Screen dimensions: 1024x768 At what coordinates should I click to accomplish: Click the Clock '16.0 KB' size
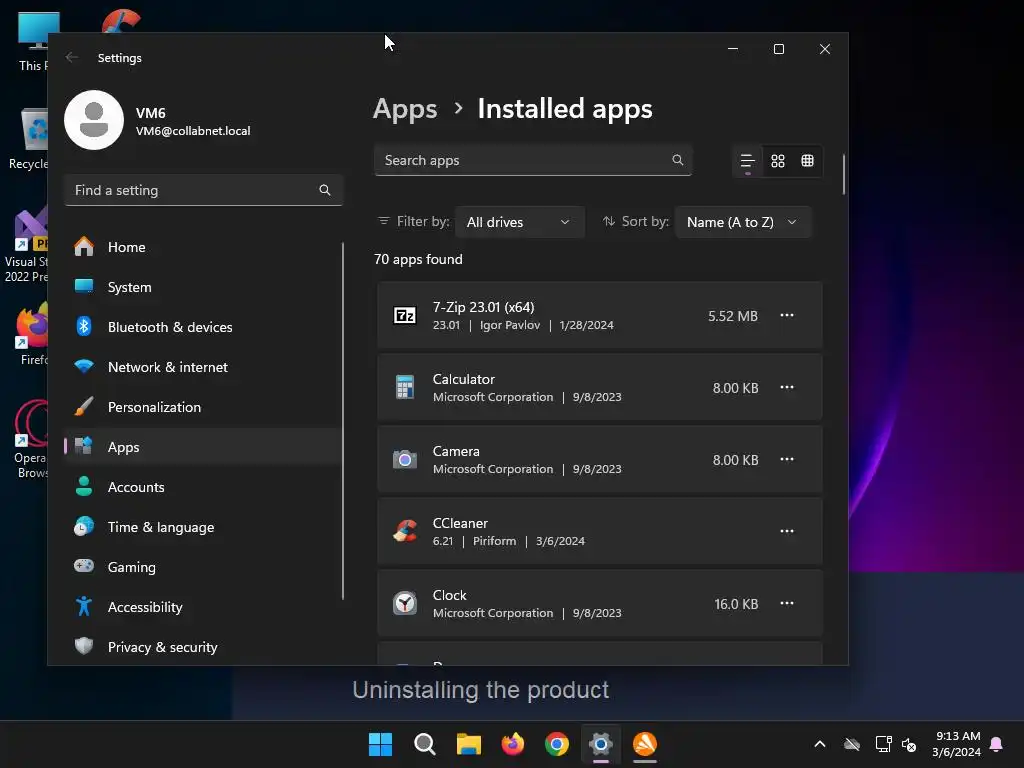(x=736, y=604)
